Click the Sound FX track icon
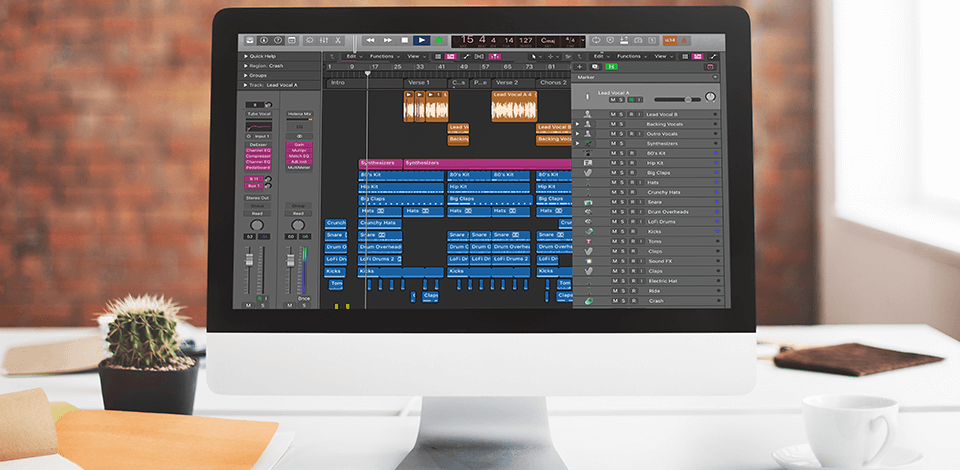Image resolution: width=960 pixels, height=470 pixels. point(588,261)
